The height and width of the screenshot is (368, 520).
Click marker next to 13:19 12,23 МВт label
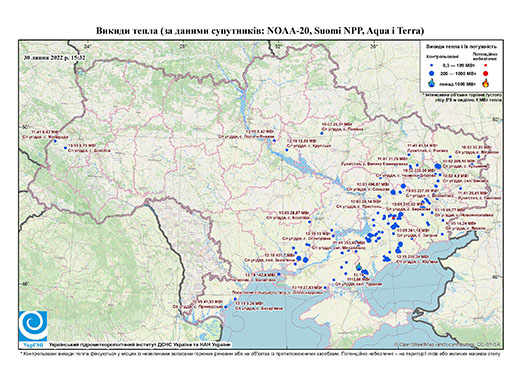(287, 150)
